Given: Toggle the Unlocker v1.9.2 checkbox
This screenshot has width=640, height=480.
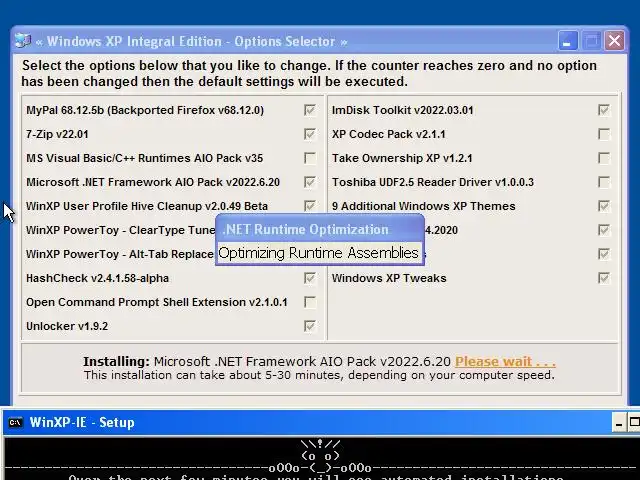Looking at the screenshot, I should tap(310, 326).
